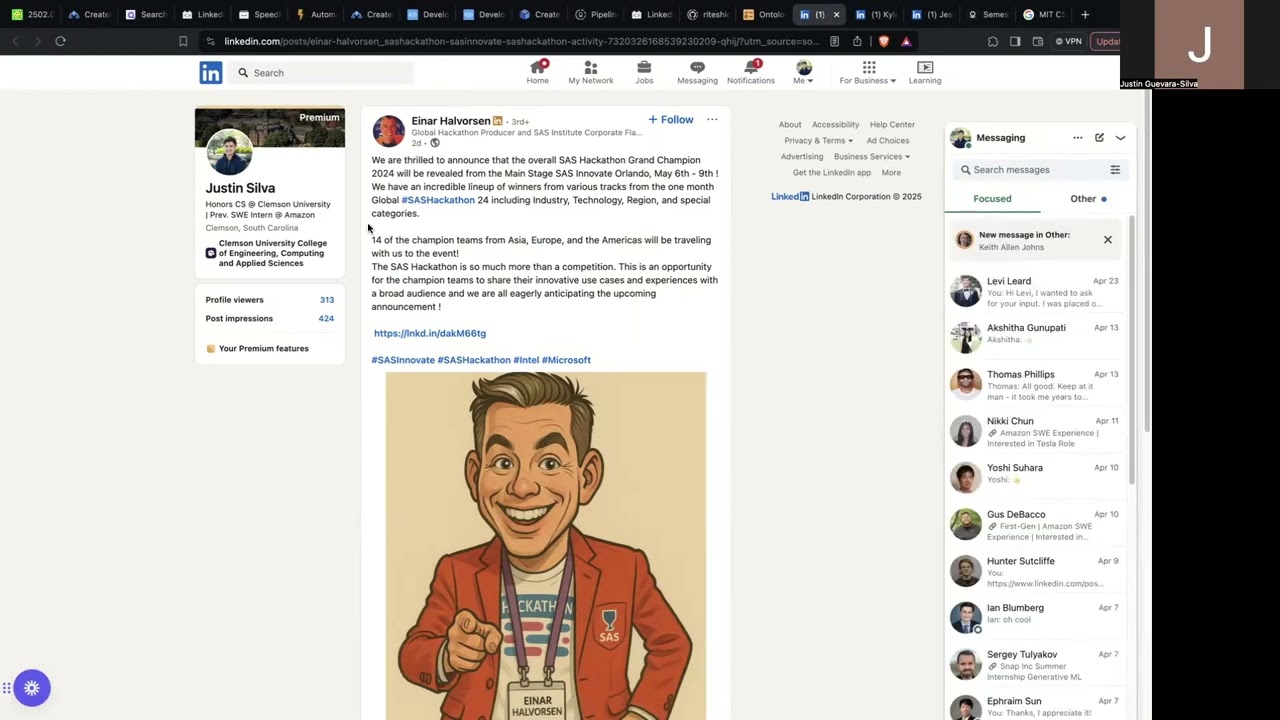Open the LinkedIn Home icon

pyautogui.click(x=538, y=72)
